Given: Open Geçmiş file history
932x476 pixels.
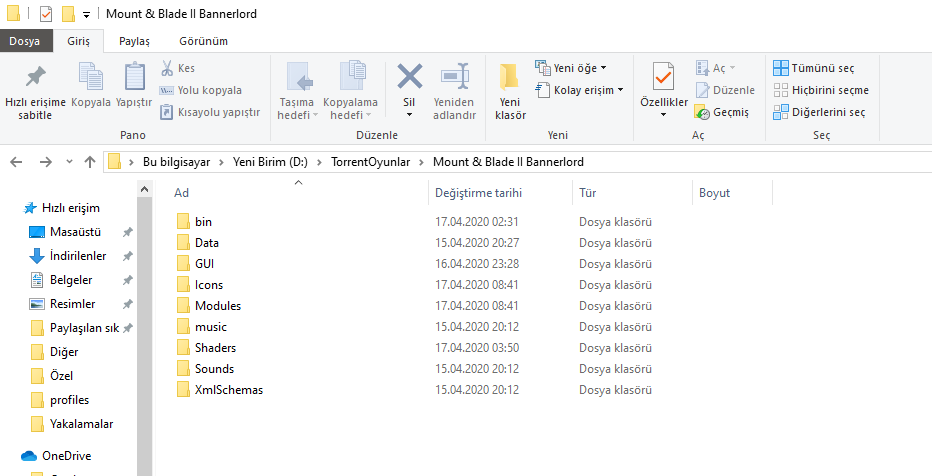Looking at the screenshot, I should (722, 112).
